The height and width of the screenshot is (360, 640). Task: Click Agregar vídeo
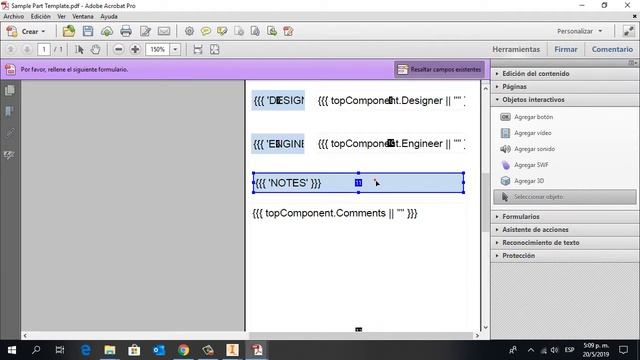click(x=526, y=133)
